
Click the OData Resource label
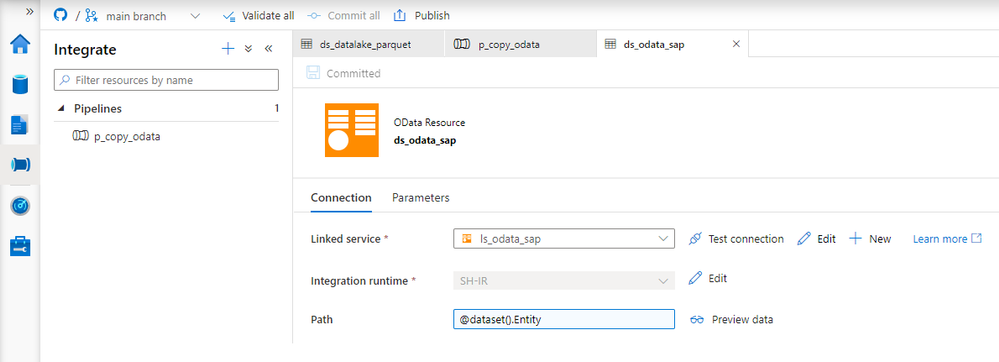(x=429, y=122)
